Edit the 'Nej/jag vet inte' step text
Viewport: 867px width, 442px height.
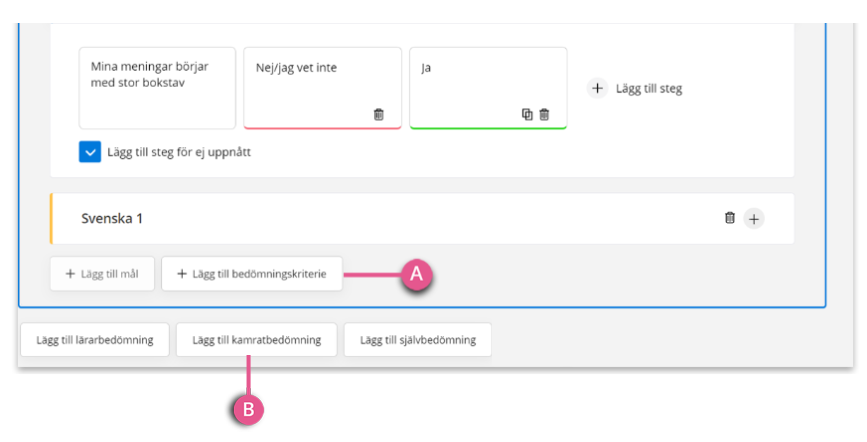322,88
